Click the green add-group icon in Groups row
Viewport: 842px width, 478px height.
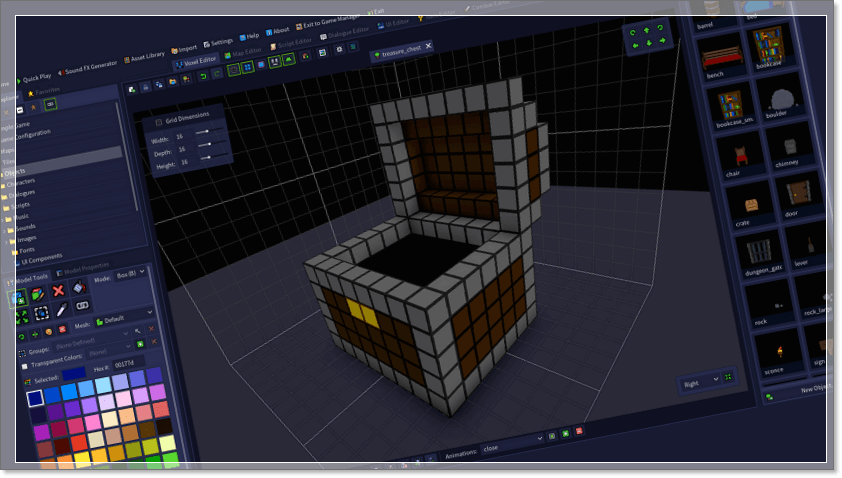coord(140,344)
